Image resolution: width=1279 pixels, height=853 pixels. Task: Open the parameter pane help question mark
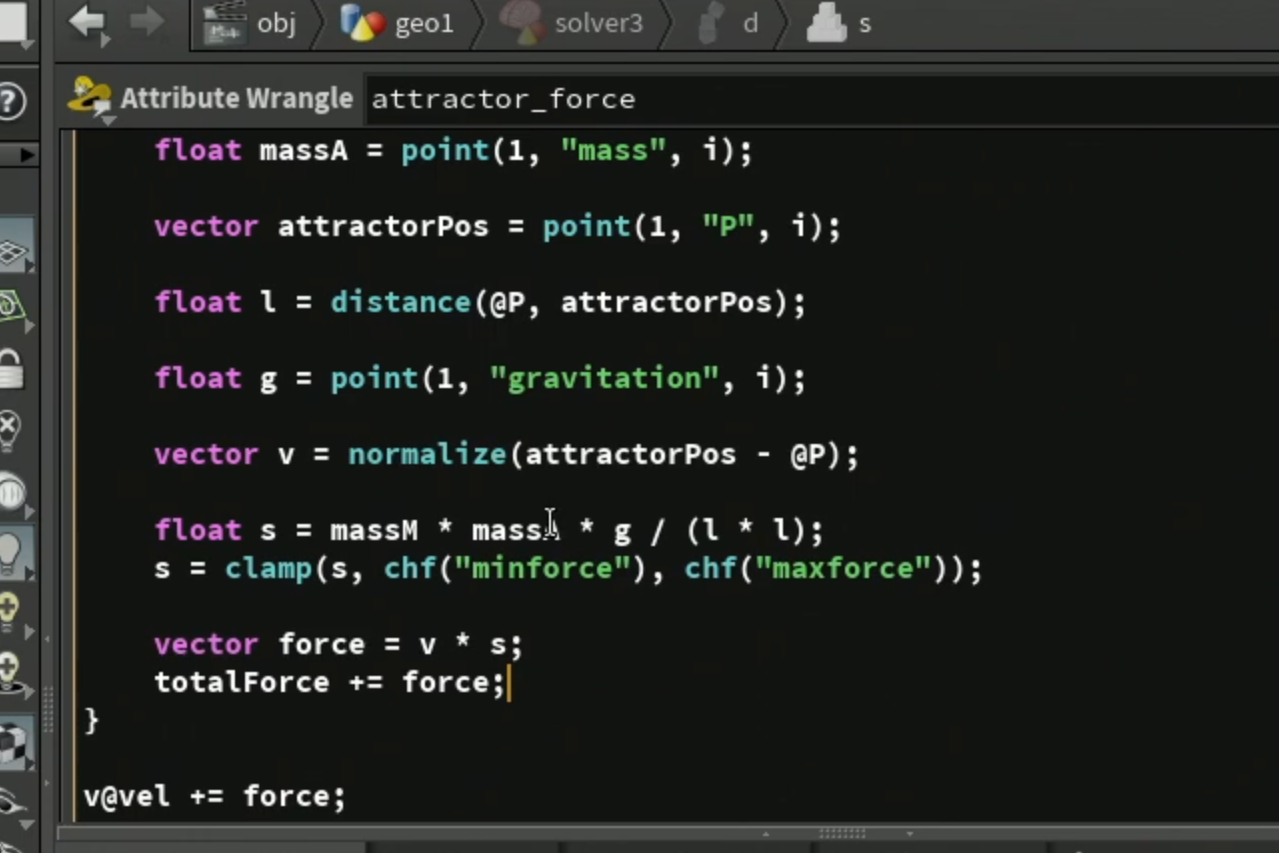[10, 101]
